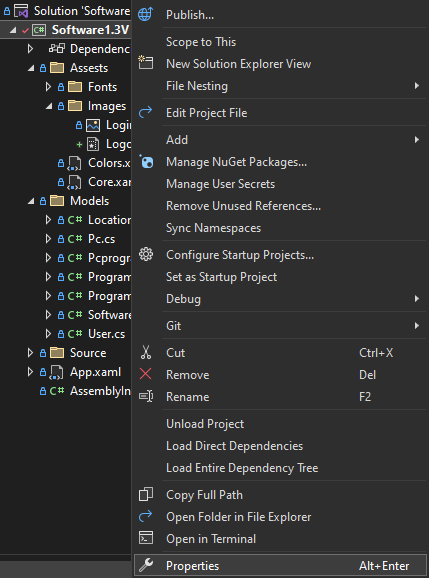
Task: Expand the App.xaml node
Action: 30,372
